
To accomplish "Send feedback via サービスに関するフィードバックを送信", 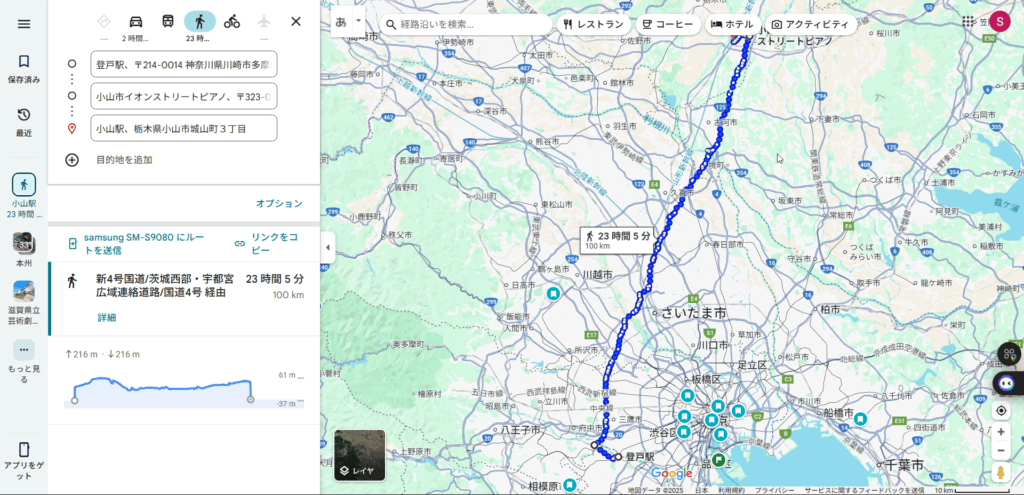I will pyautogui.click(x=864, y=490).
